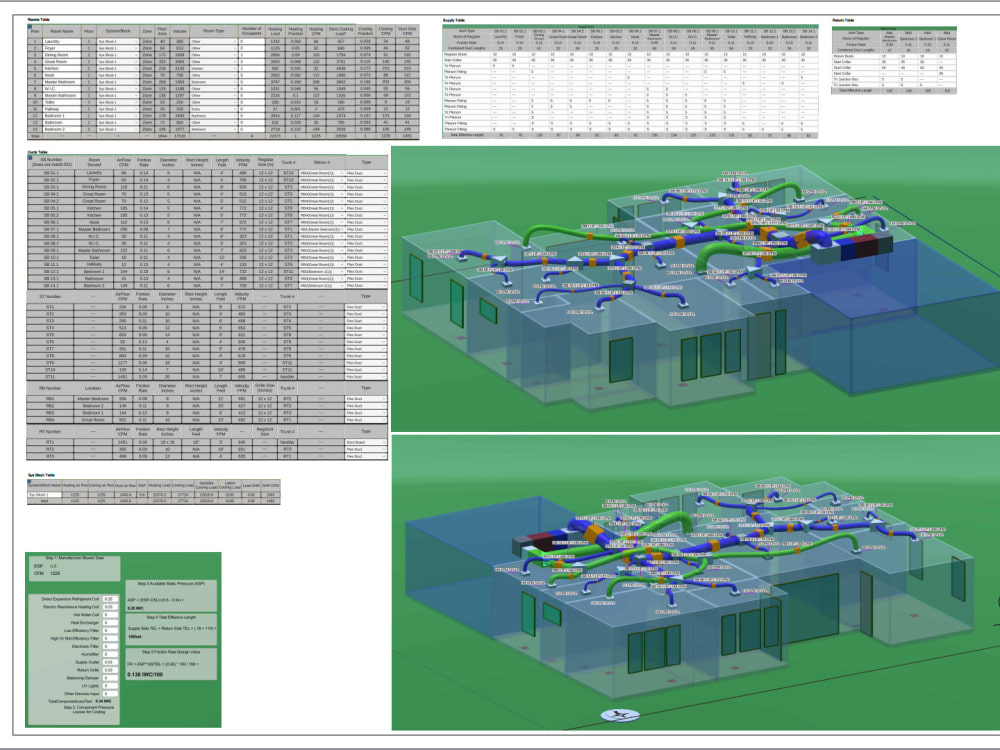Click the Humidifier value field
The width and height of the screenshot is (1000, 750).
(x=110, y=654)
